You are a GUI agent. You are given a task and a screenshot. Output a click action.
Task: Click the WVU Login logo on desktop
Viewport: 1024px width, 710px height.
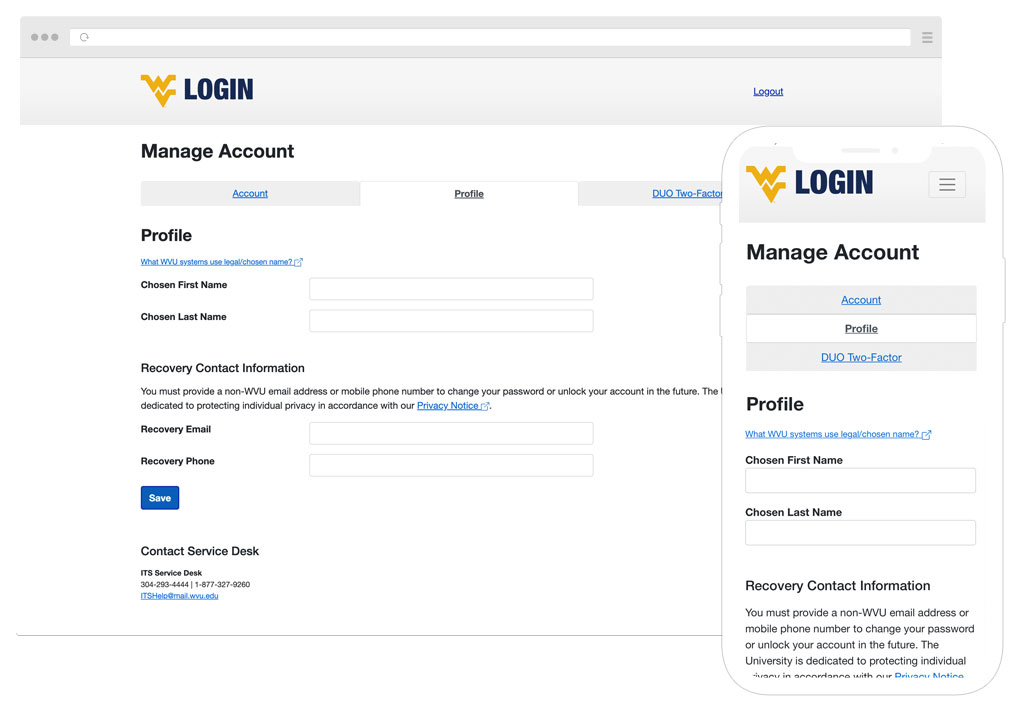197,90
